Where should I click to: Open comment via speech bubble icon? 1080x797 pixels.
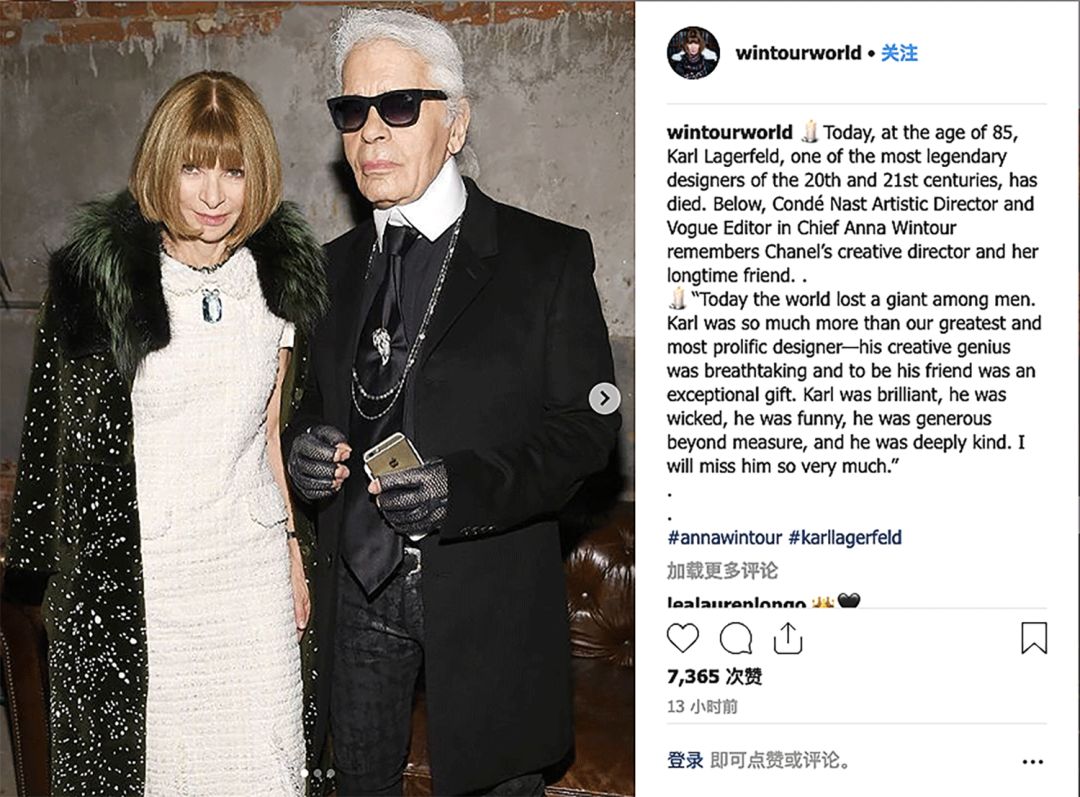(736, 639)
